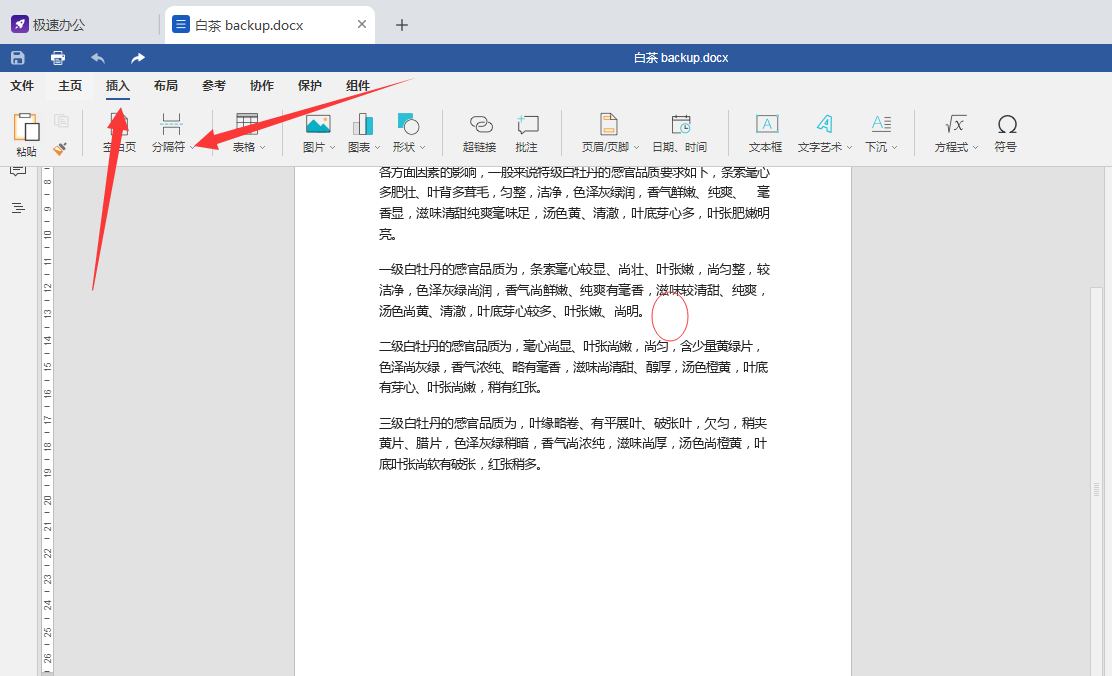This screenshot has width=1112, height=676.
Task: Insert 日期、时间 date and time
Action: click(679, 133)
